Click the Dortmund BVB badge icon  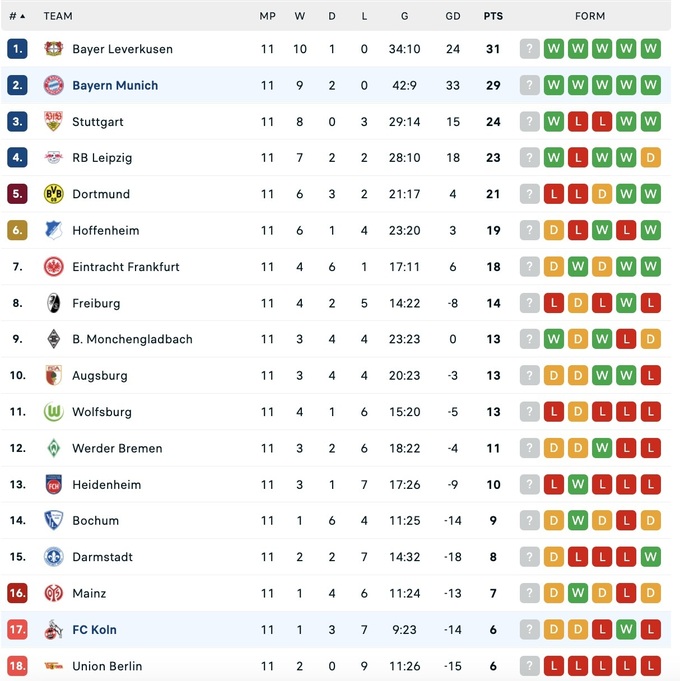point(53,194)
